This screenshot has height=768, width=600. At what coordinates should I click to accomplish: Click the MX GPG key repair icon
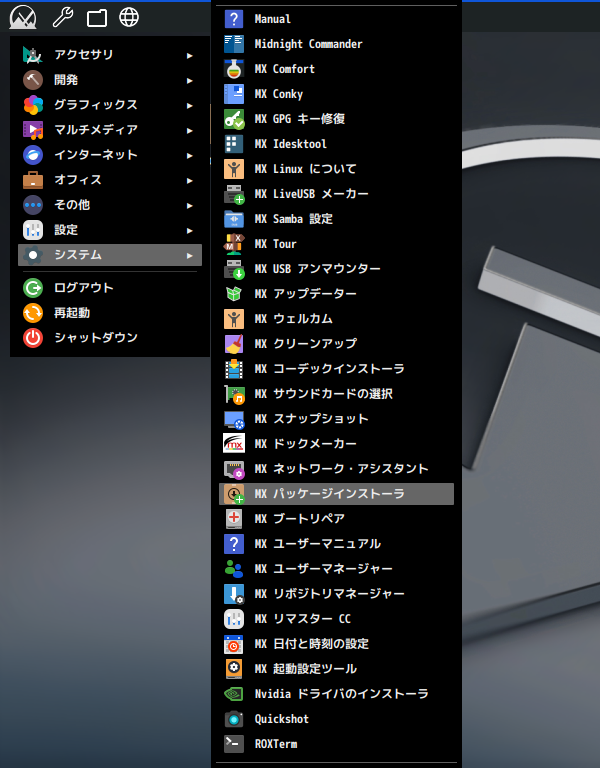pyautogui.click(x=234, y=119)
